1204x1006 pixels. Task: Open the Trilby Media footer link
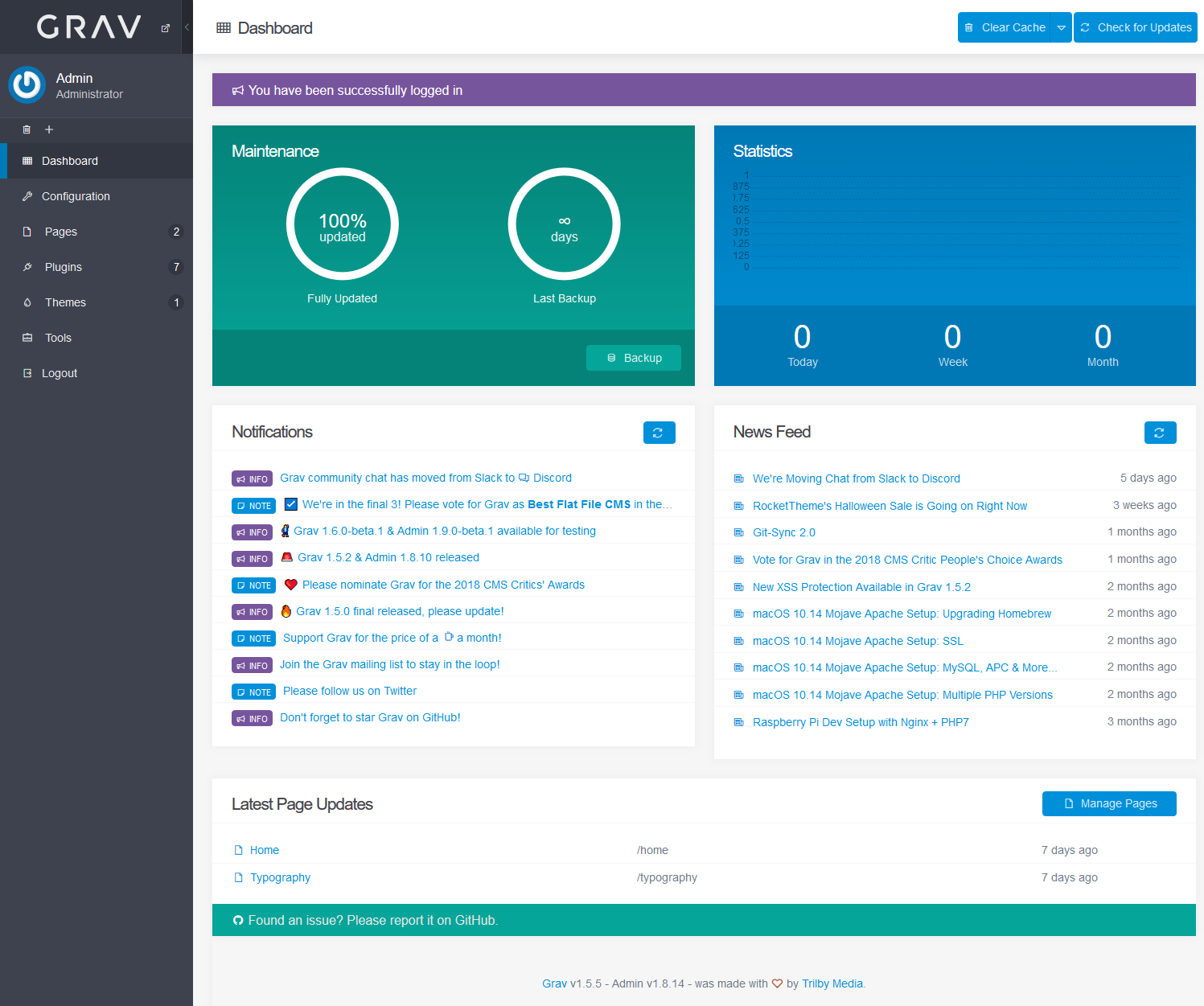coord(832,983)
